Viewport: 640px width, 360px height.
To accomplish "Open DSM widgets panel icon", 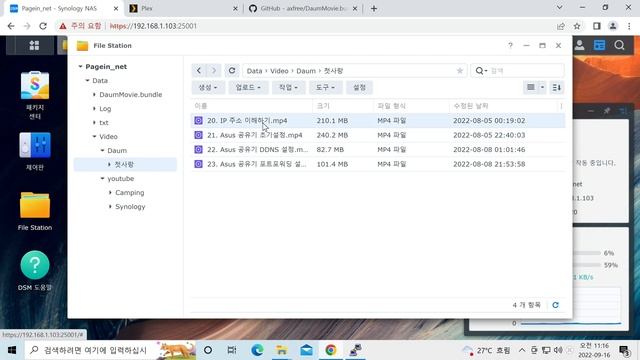I will click(599, 45).
